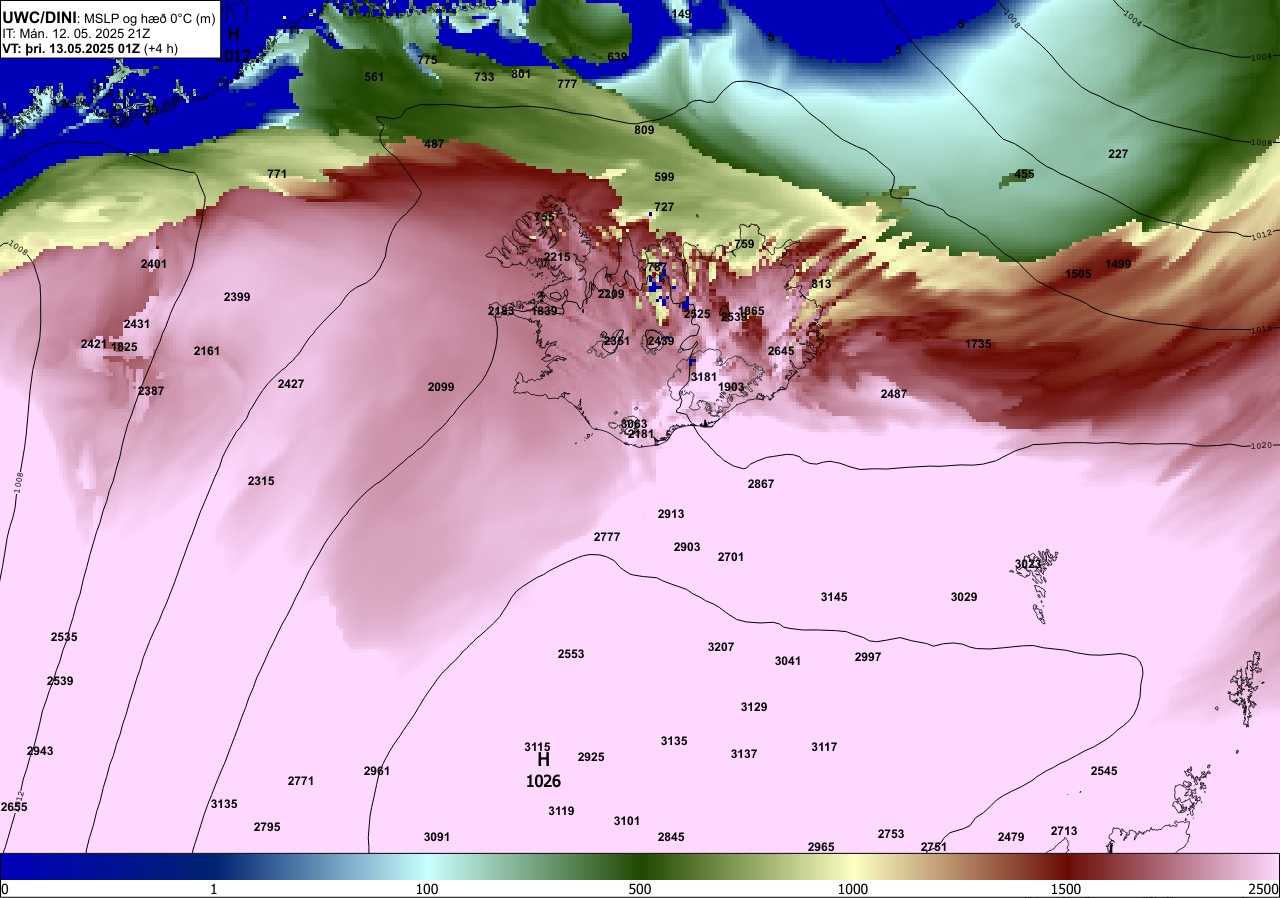Select the map value 3041
The image size is (1280, 898).
tap(788, 661)
